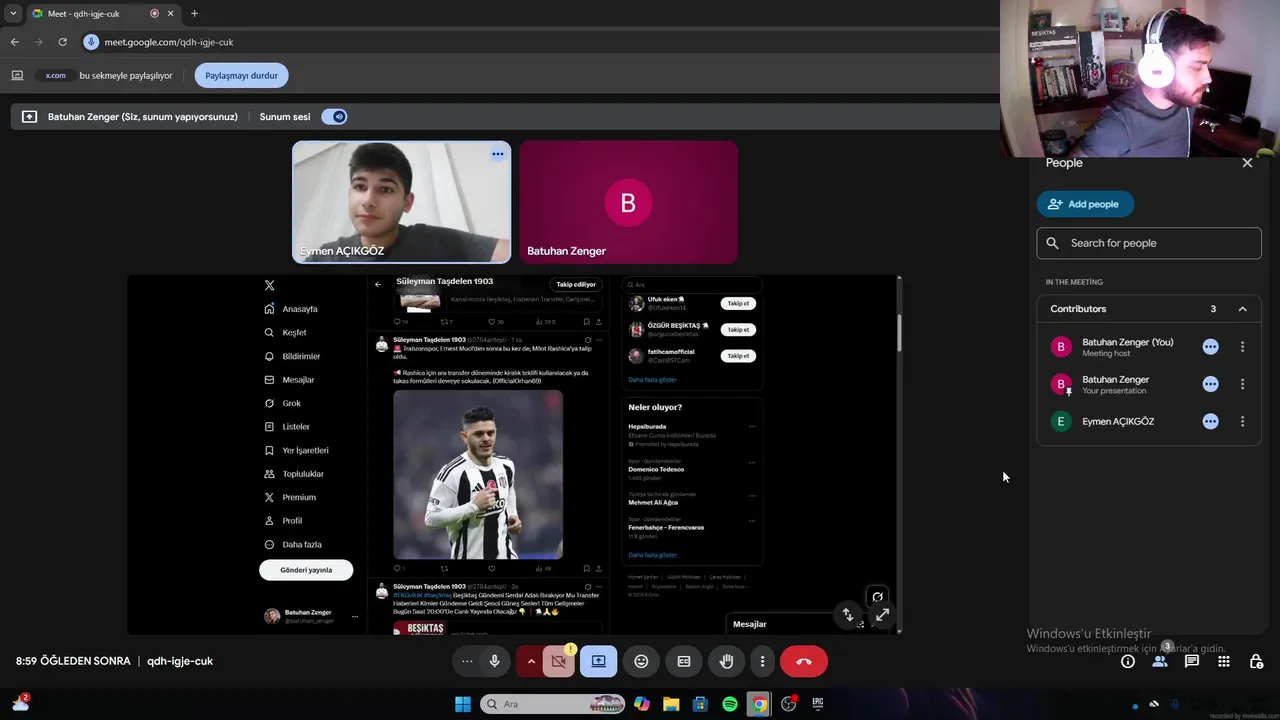
Task: Open more actions for Batuhan Zenger (You)
Action: (x=1243, y=347)
